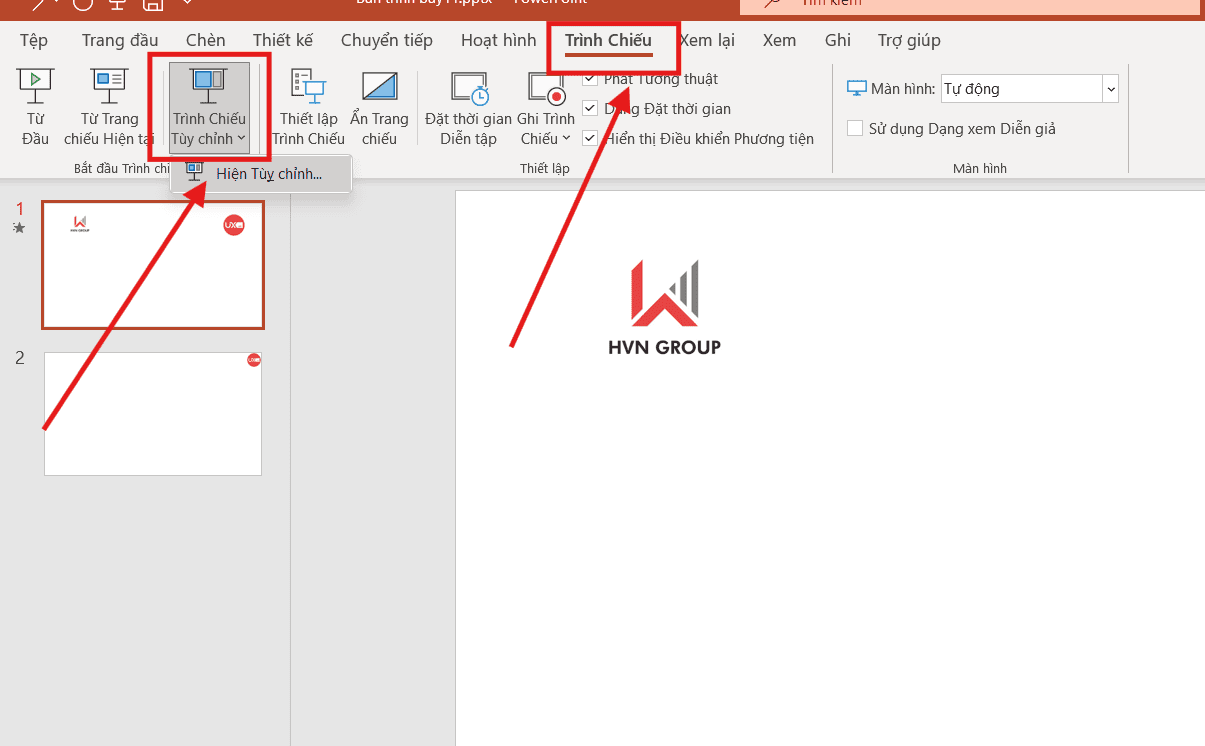Toggle Dùng Đặt thời gian checkbox
1205x746 pixels.
(x=590, y=109)
